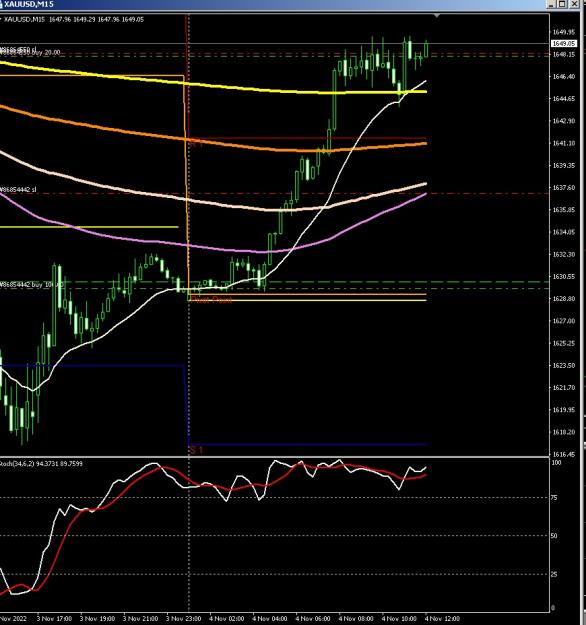586x625 pixels.
Task: Click the 1639.35 price axis label
Action: (564, 165)
